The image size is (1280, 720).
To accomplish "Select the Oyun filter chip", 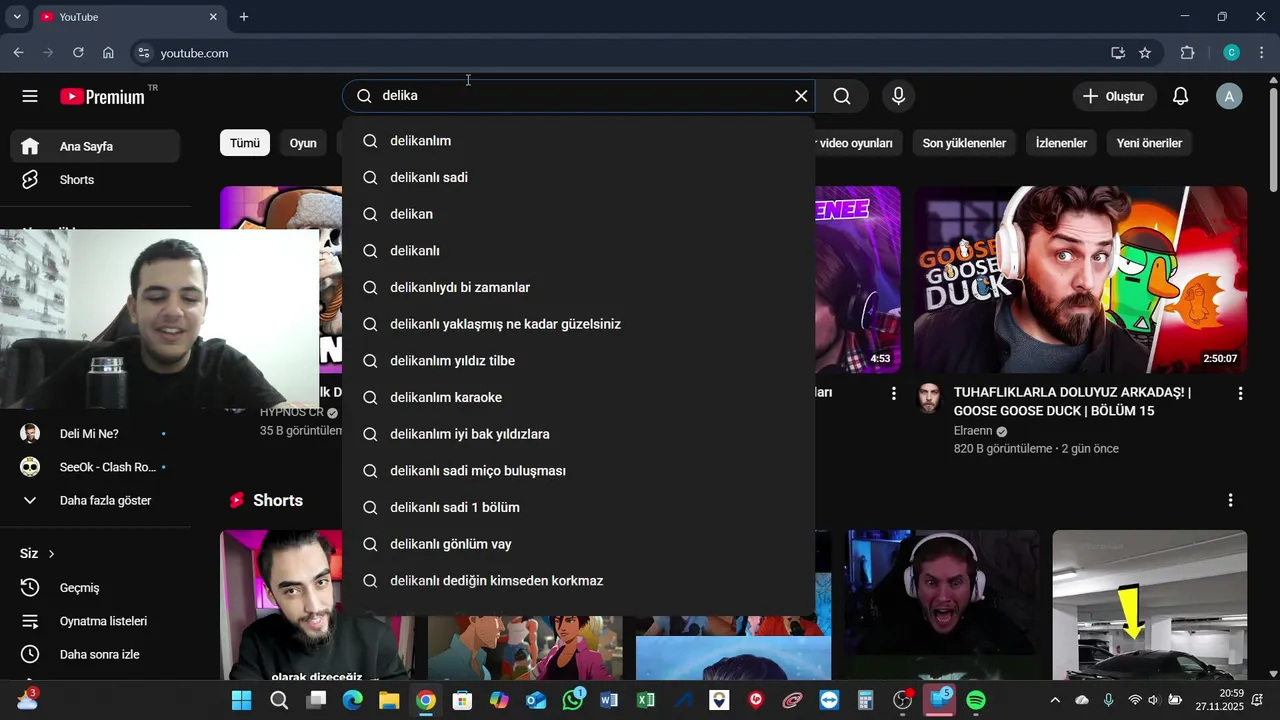I will pos(303,143).
